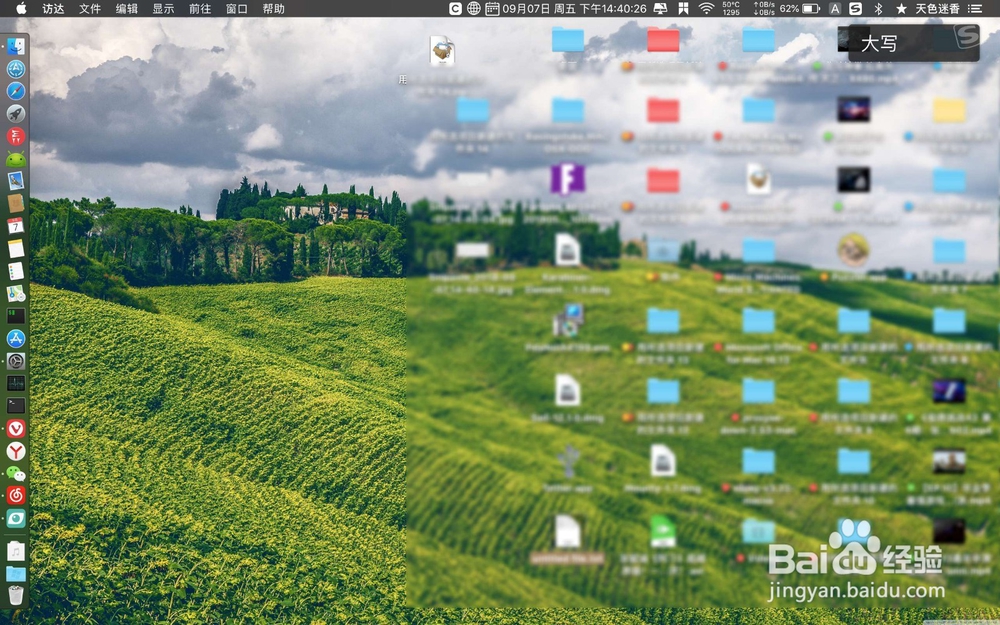The height and width of the screenshot is (625, 1000).
Task: Select the sharp package box icon on desktop
Action: [442, 50]
